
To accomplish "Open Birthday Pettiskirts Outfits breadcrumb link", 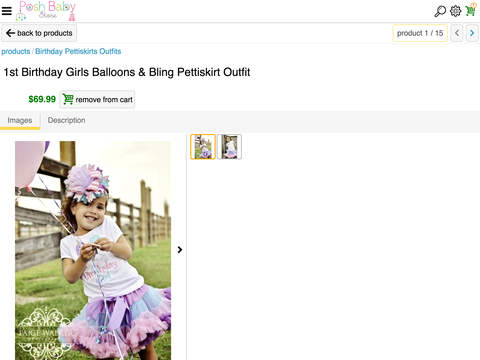I will [78, 51].
